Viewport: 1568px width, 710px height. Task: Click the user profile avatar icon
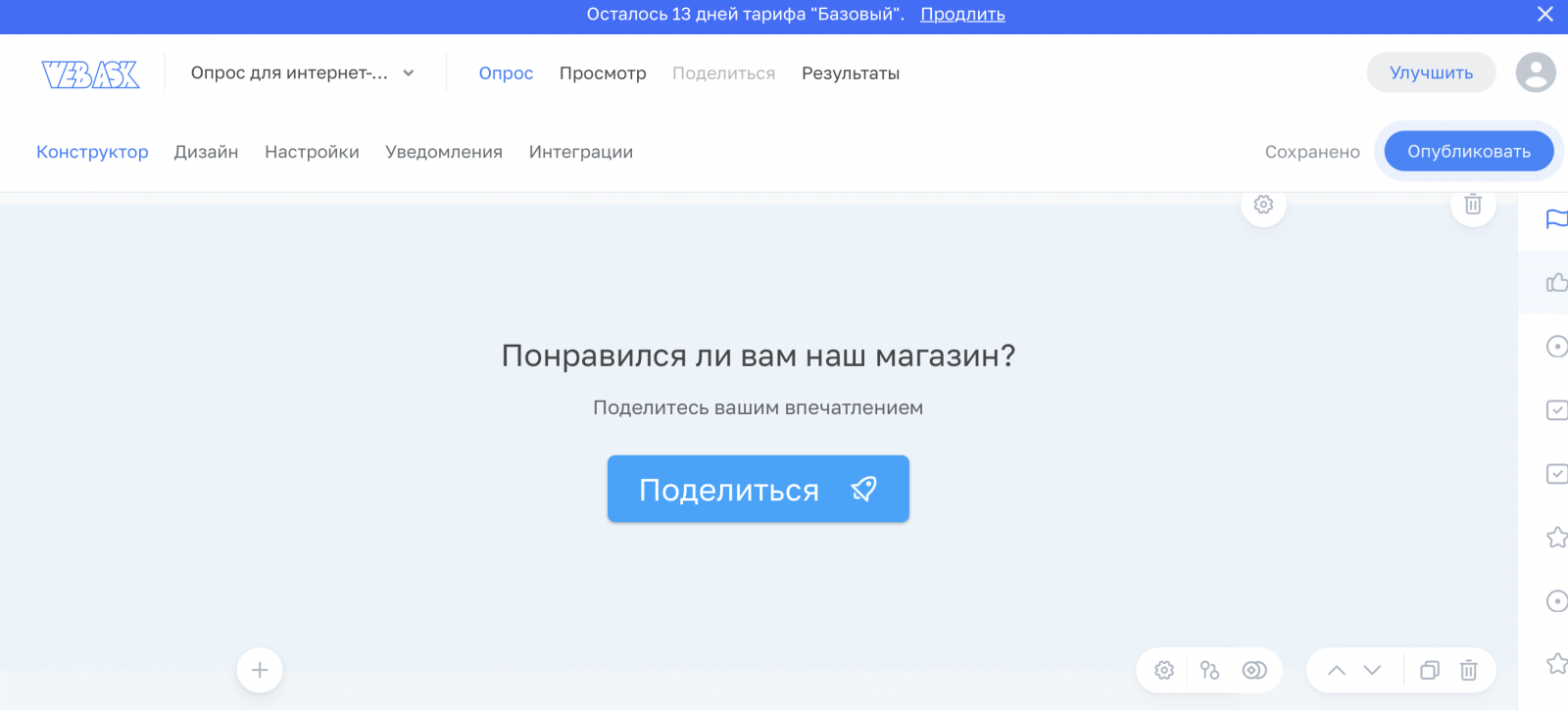1536,72
